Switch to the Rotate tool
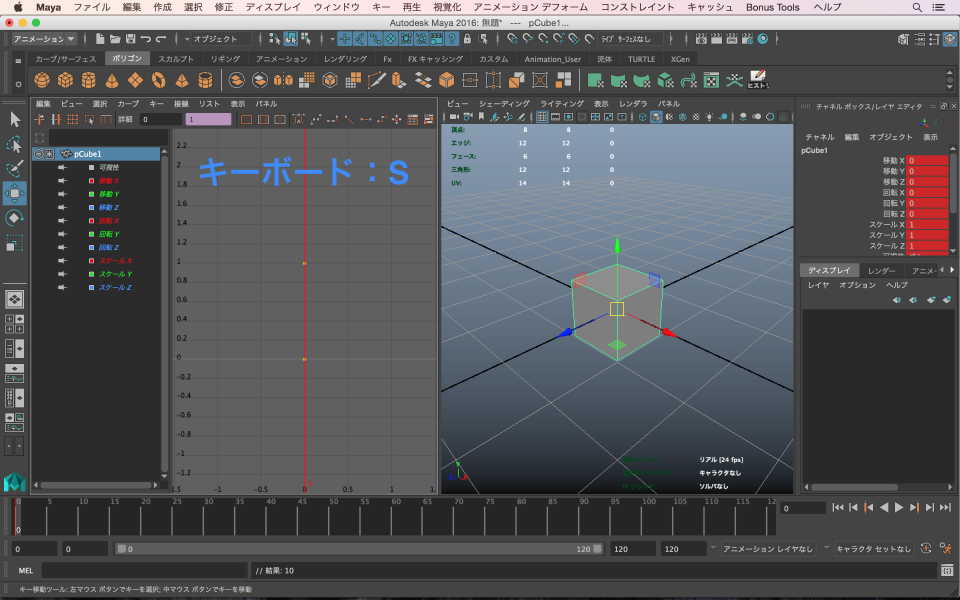Screen dimensions: 960x600 point(15,218)
